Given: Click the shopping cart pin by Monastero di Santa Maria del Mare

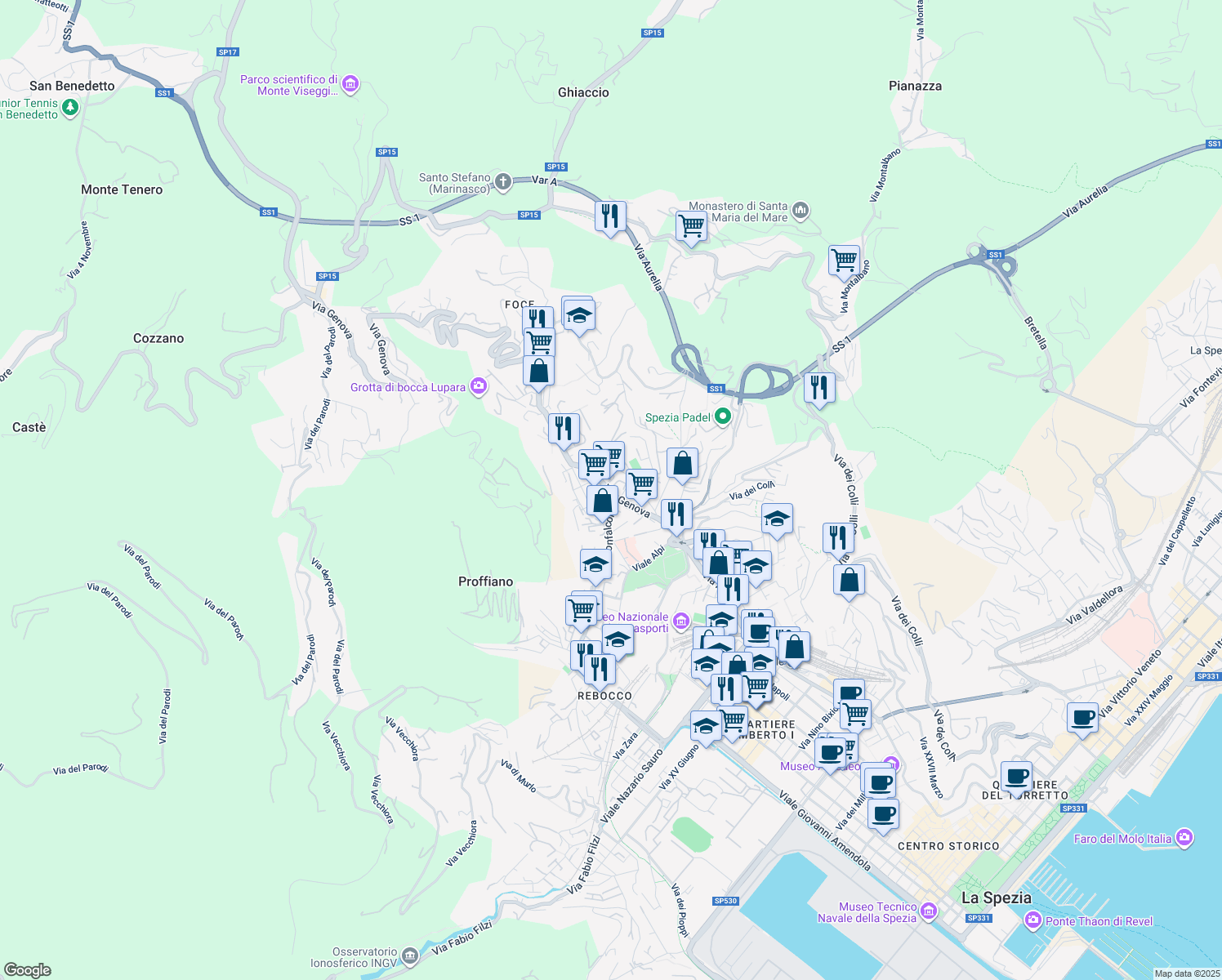Looking at the screenshot, I should [691, 226].
